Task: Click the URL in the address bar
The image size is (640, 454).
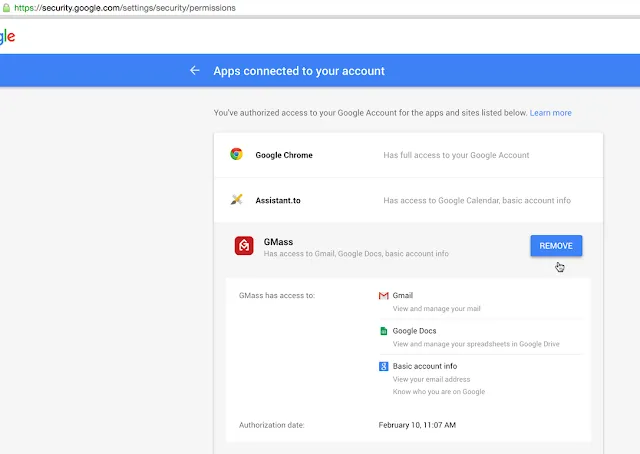Action: pos(125,8)
